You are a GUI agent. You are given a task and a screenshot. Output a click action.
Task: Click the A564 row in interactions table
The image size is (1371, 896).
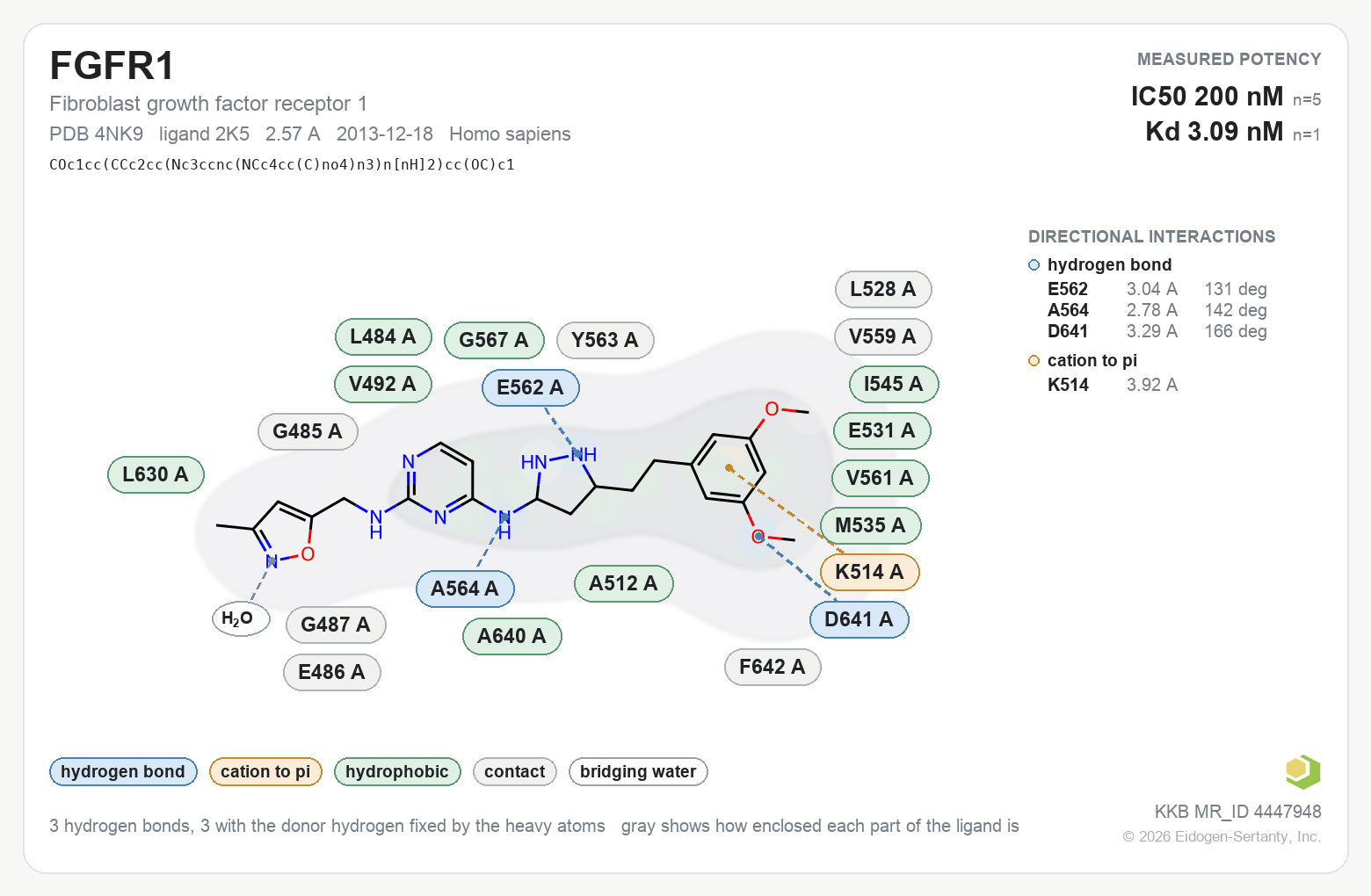1157,310
